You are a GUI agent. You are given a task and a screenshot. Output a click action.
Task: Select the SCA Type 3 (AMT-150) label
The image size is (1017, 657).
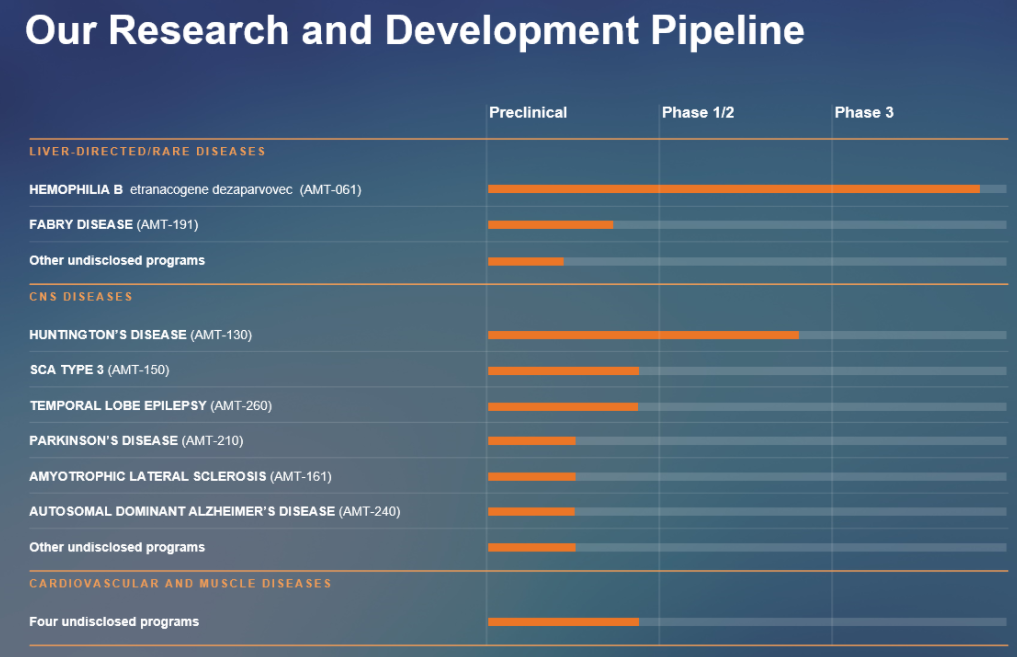tap(99, 370)
